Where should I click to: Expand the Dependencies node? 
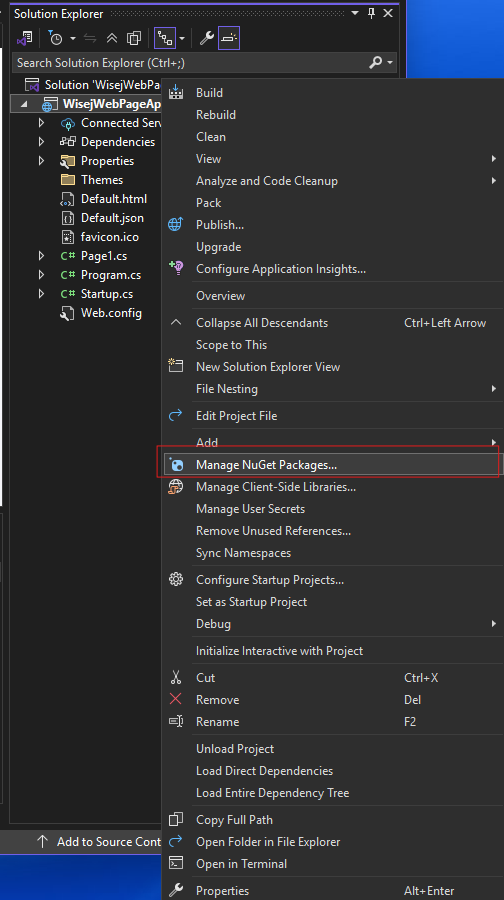[41, 142]
